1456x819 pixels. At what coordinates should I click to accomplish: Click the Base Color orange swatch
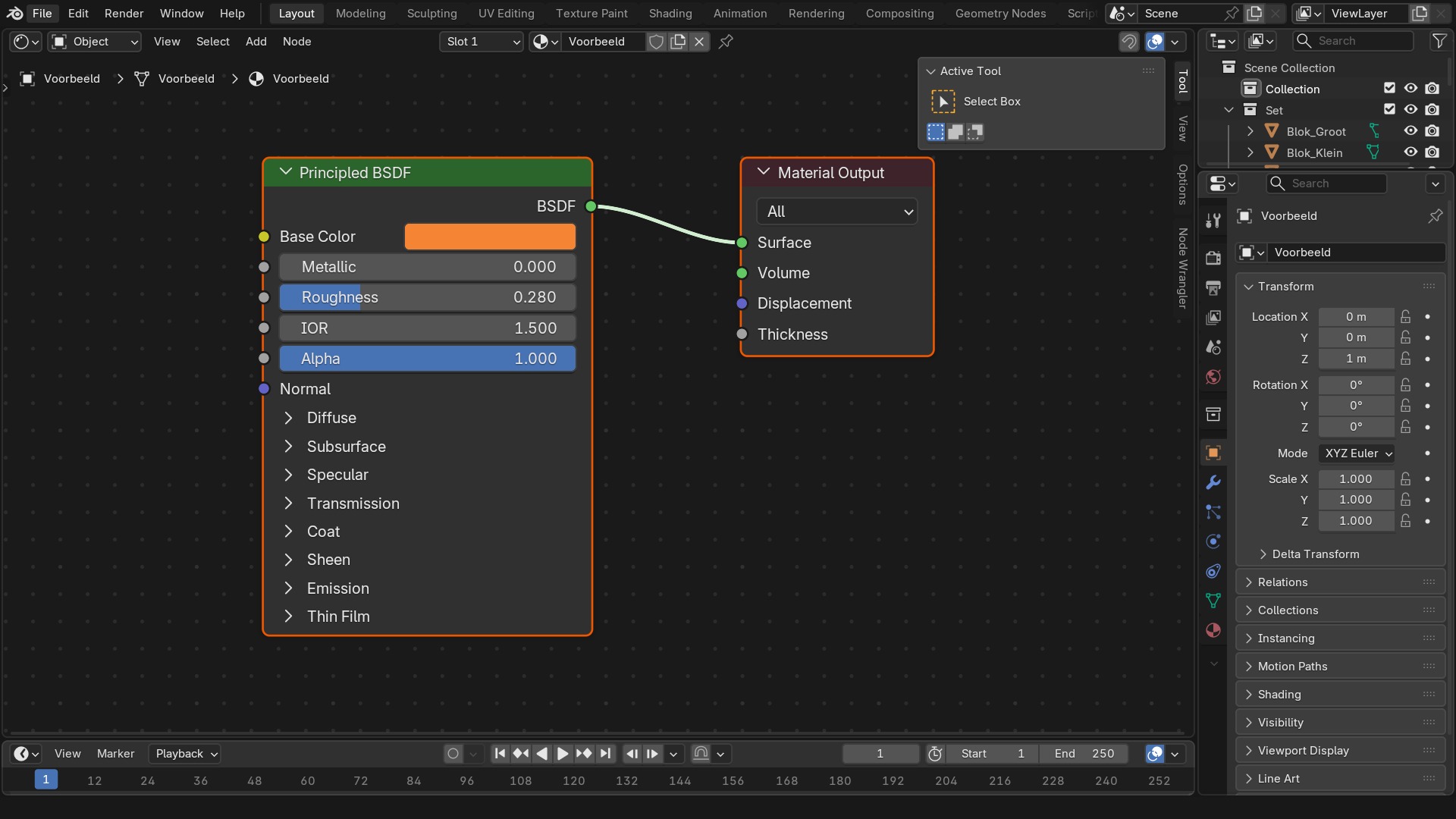(490, 237)
